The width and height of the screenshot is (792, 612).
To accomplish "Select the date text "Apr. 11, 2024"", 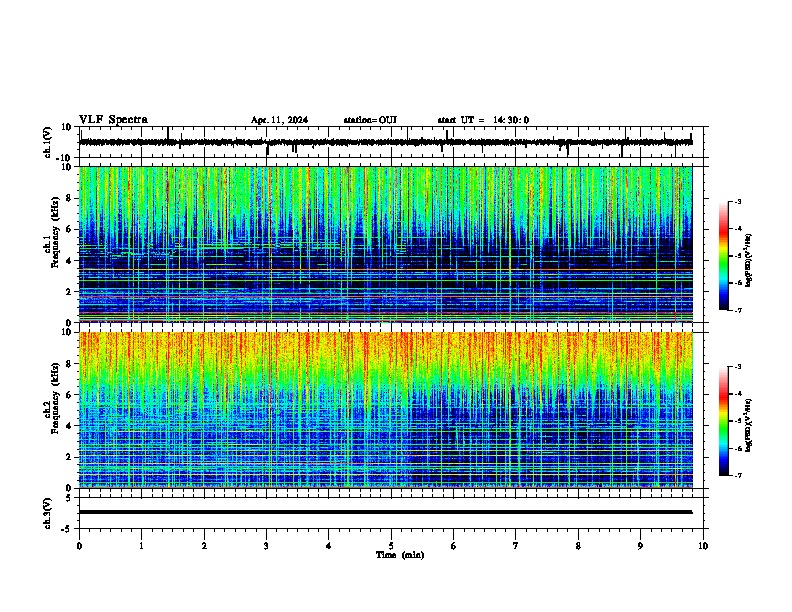I will point(279,120).
